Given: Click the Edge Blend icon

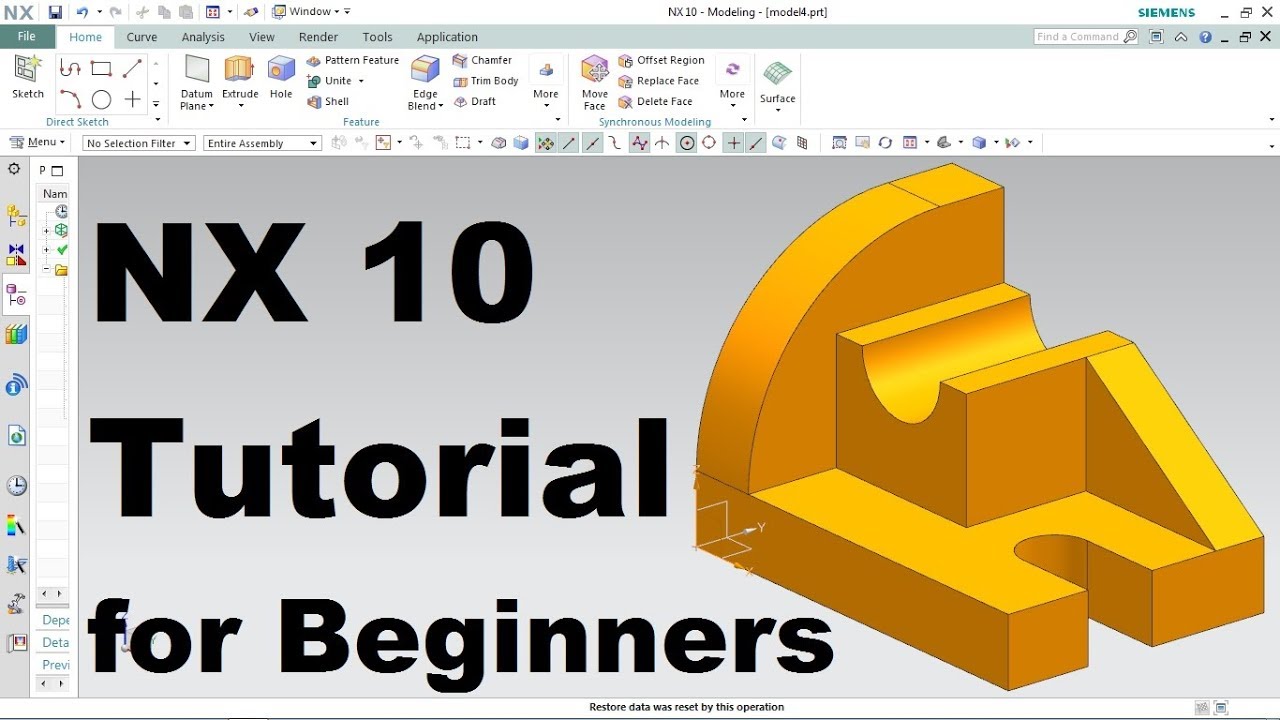Looking at the screenshot, I should point(425,70).
